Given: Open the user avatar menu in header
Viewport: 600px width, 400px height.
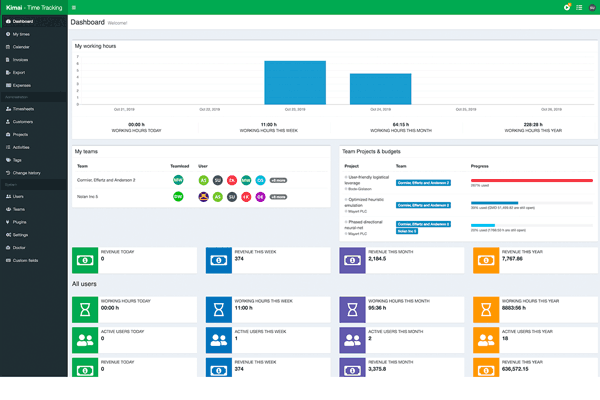Looking at the screenshot, I should (x=591, y=7).
